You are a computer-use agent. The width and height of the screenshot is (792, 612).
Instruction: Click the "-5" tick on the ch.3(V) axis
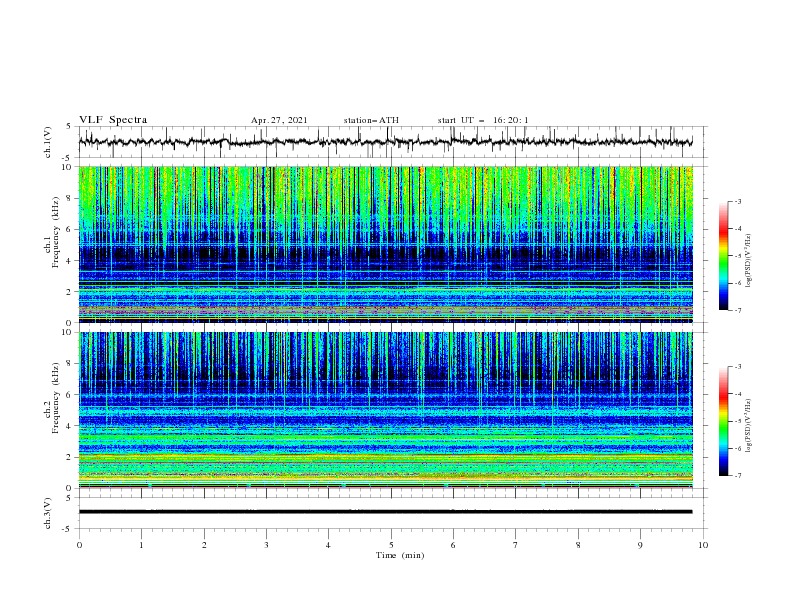[x=68, y=529]
